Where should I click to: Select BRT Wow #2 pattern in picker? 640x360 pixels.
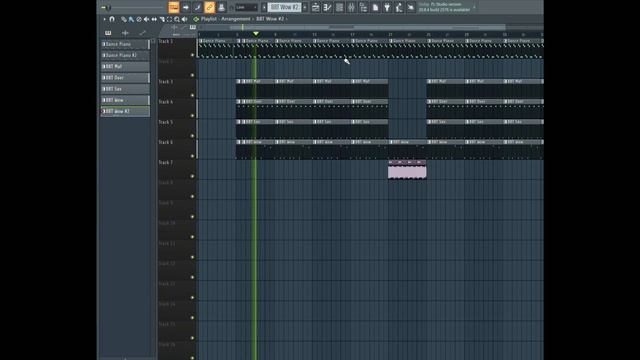[x=125, y=111]
